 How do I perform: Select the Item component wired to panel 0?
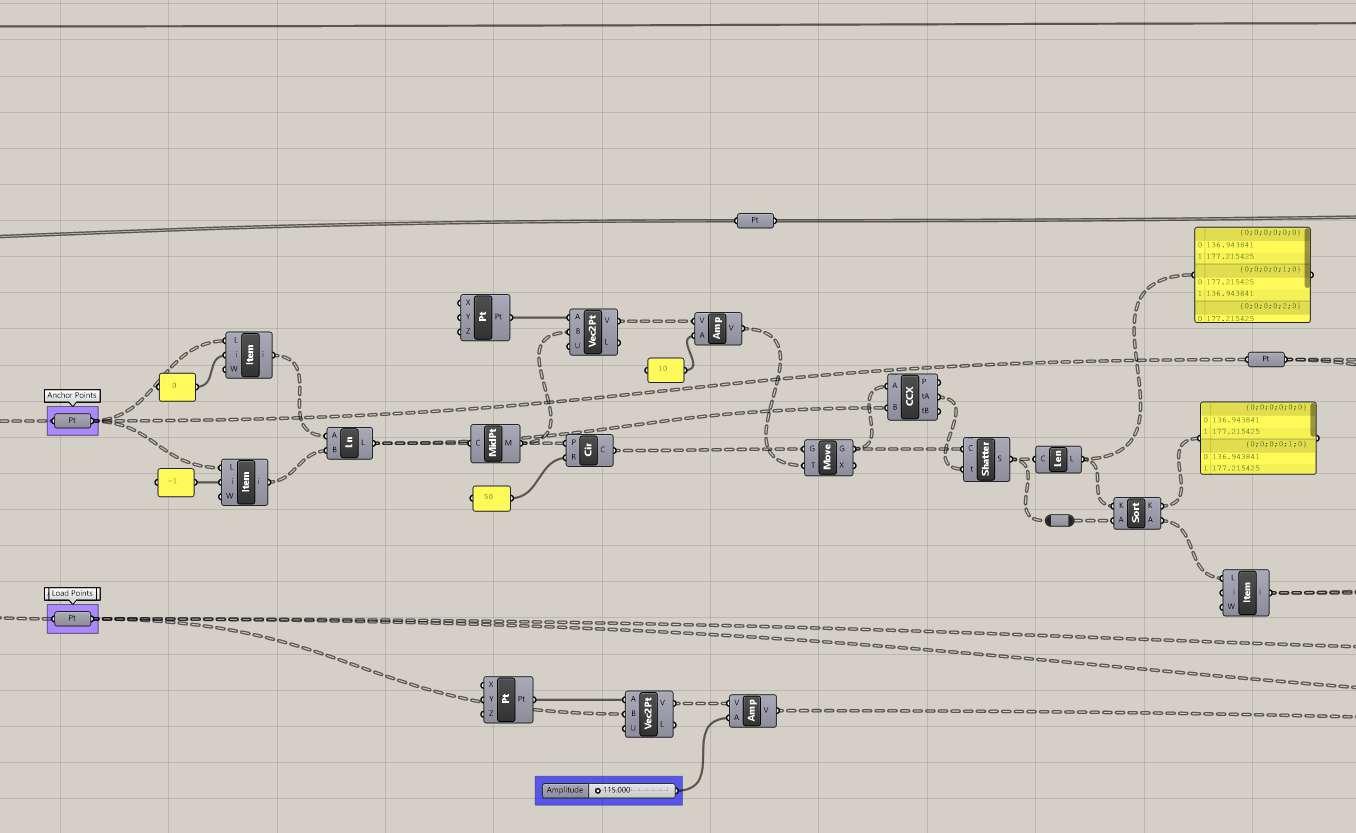[249, 355]
